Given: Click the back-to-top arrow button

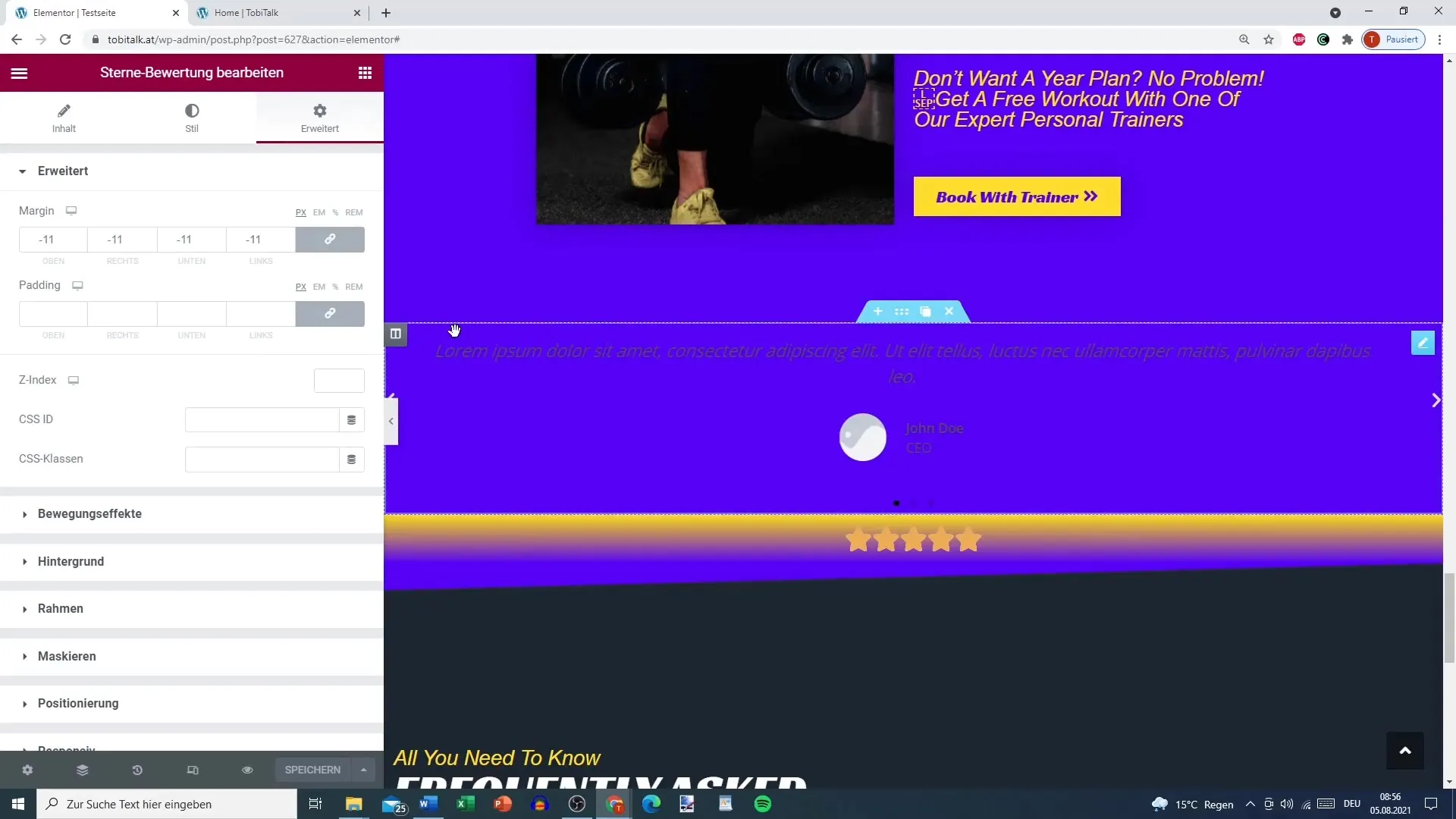Looking at the screenshot, I should tap(1404, 751).
